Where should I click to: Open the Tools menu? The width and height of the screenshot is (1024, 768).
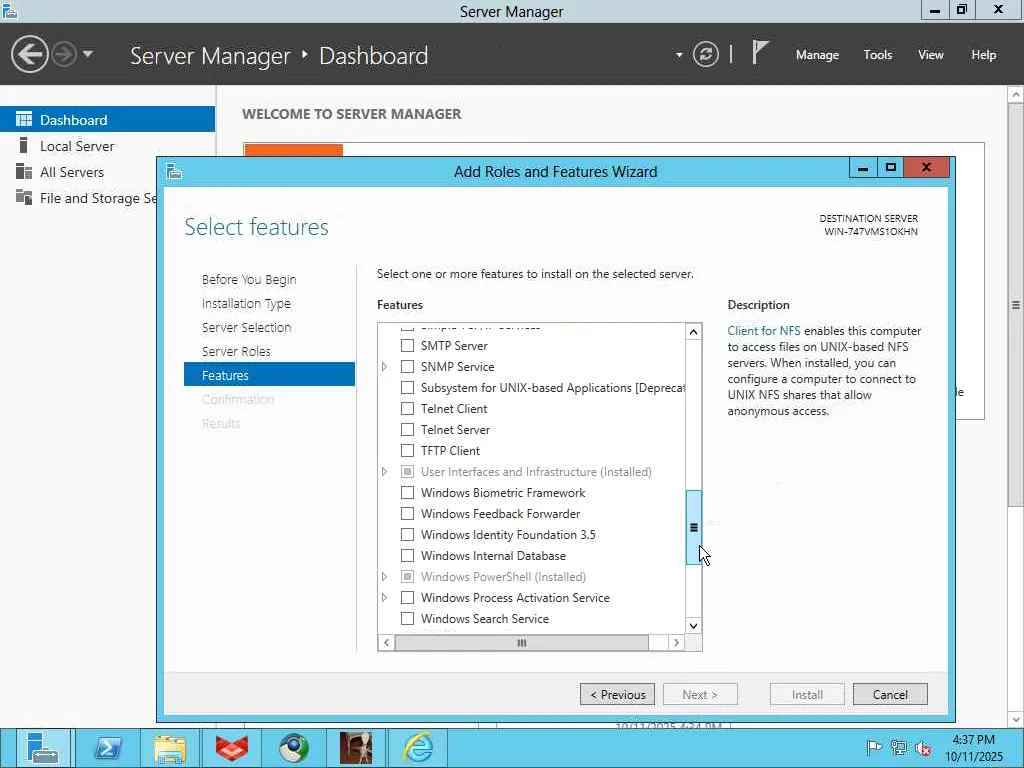pos(877,55)
